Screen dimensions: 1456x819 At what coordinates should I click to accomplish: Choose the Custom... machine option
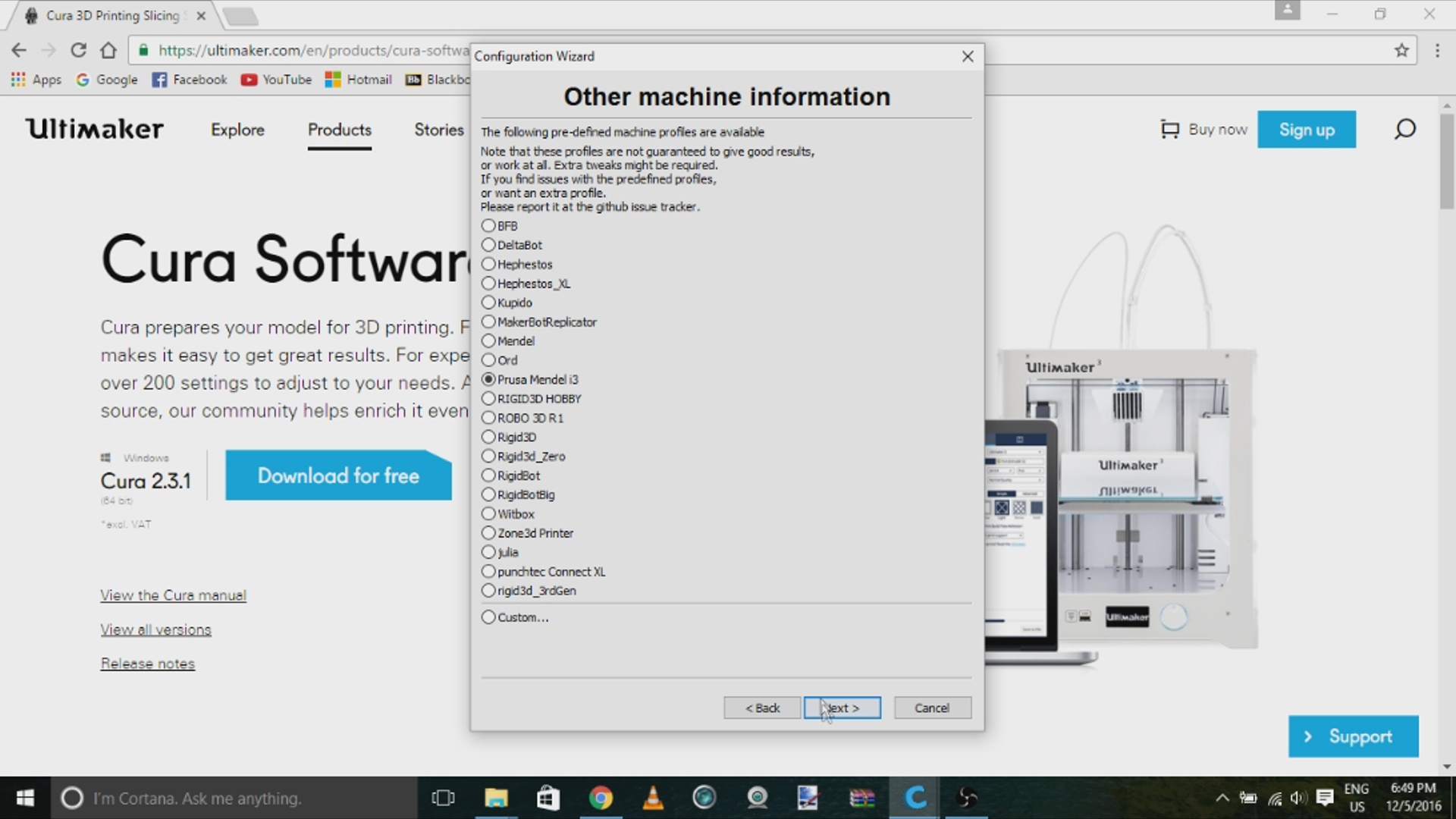(489, 617)
